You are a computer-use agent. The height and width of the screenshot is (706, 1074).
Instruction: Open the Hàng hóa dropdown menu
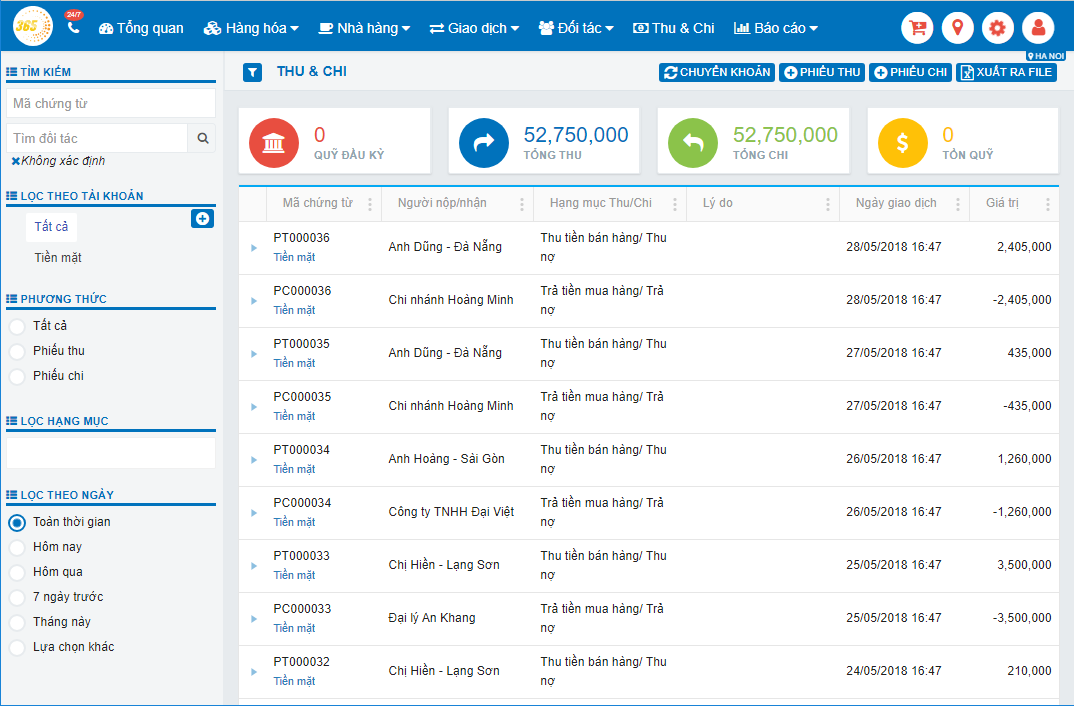point(251,28)
